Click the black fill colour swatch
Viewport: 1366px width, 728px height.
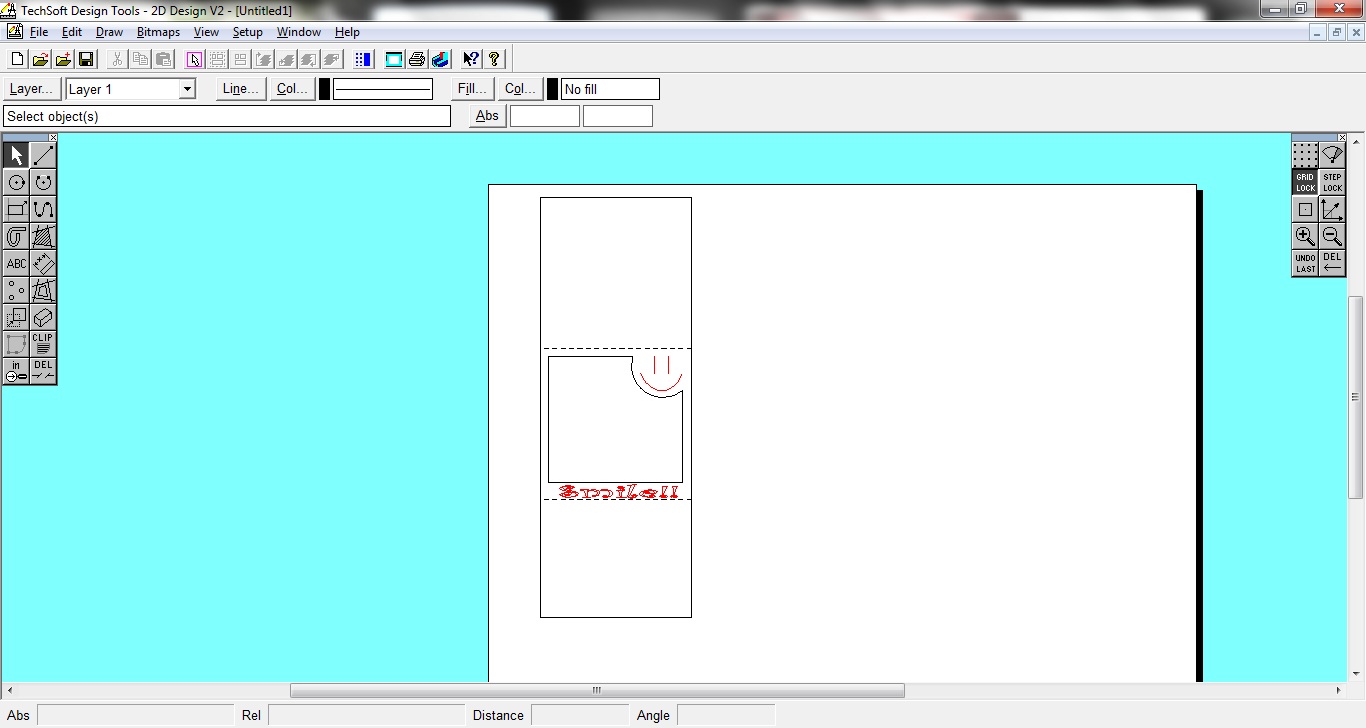point(552,89)
